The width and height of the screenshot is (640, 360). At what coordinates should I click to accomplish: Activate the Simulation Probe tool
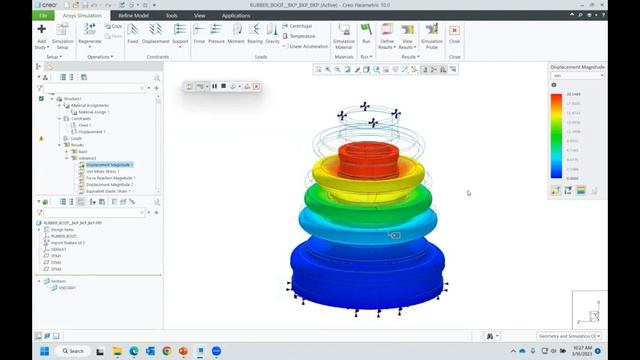point(431,36)
